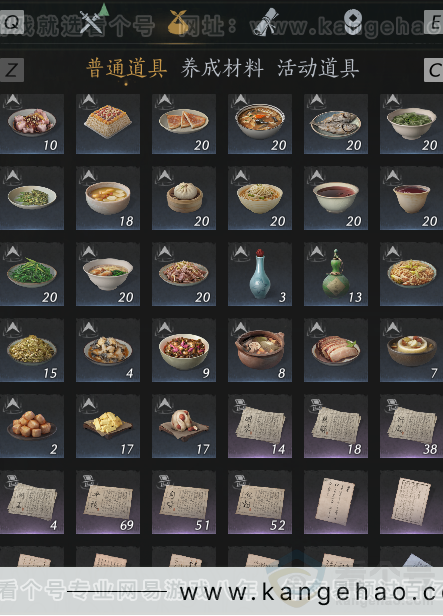Select the grilled fish plate item
The height and width of the screenshot is (616, 443).
click(x=336, y=123)
